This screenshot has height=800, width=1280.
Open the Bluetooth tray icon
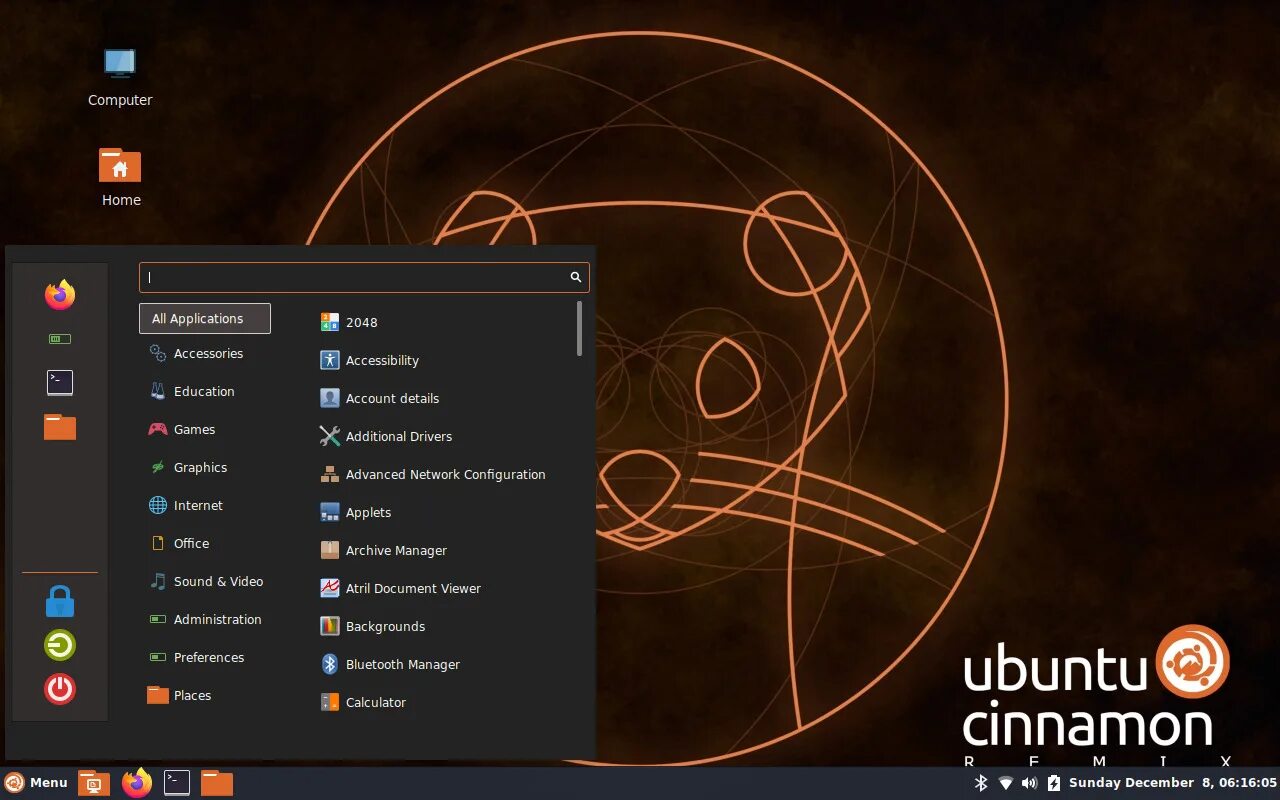[x=981, y=783]
